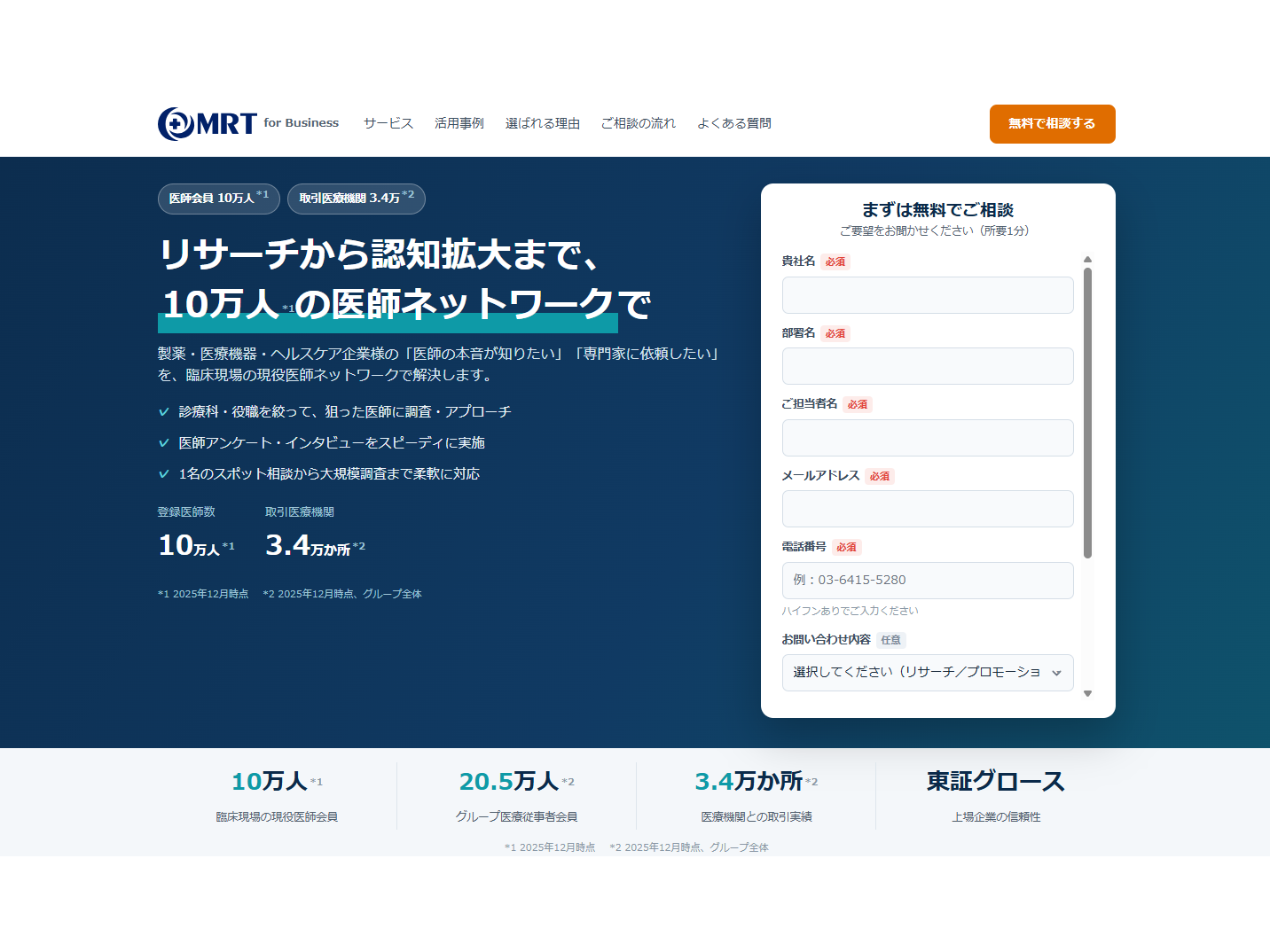Click the まずは無料でご相談 form heading

point(937,210)
